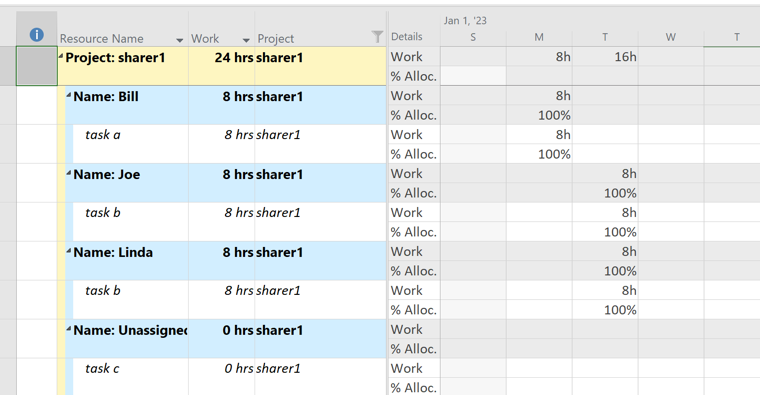Select task b under Joe
Screen dimensions: 760x395
[103, 213]
